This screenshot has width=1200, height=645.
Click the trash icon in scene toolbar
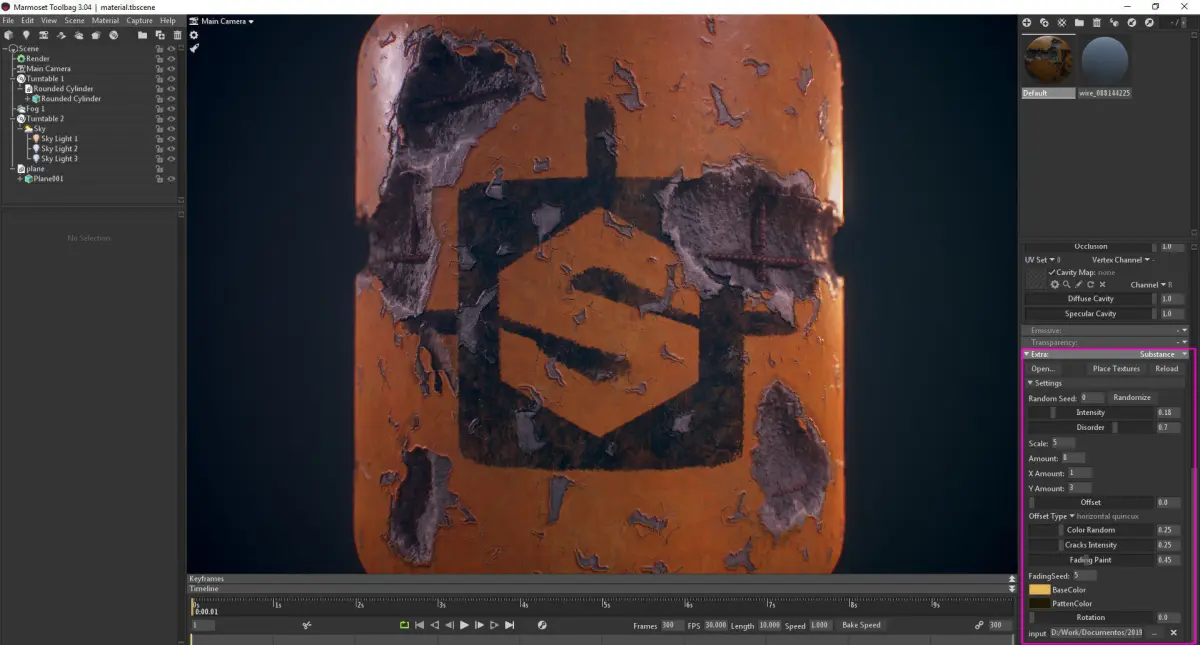tap(177, 35)
